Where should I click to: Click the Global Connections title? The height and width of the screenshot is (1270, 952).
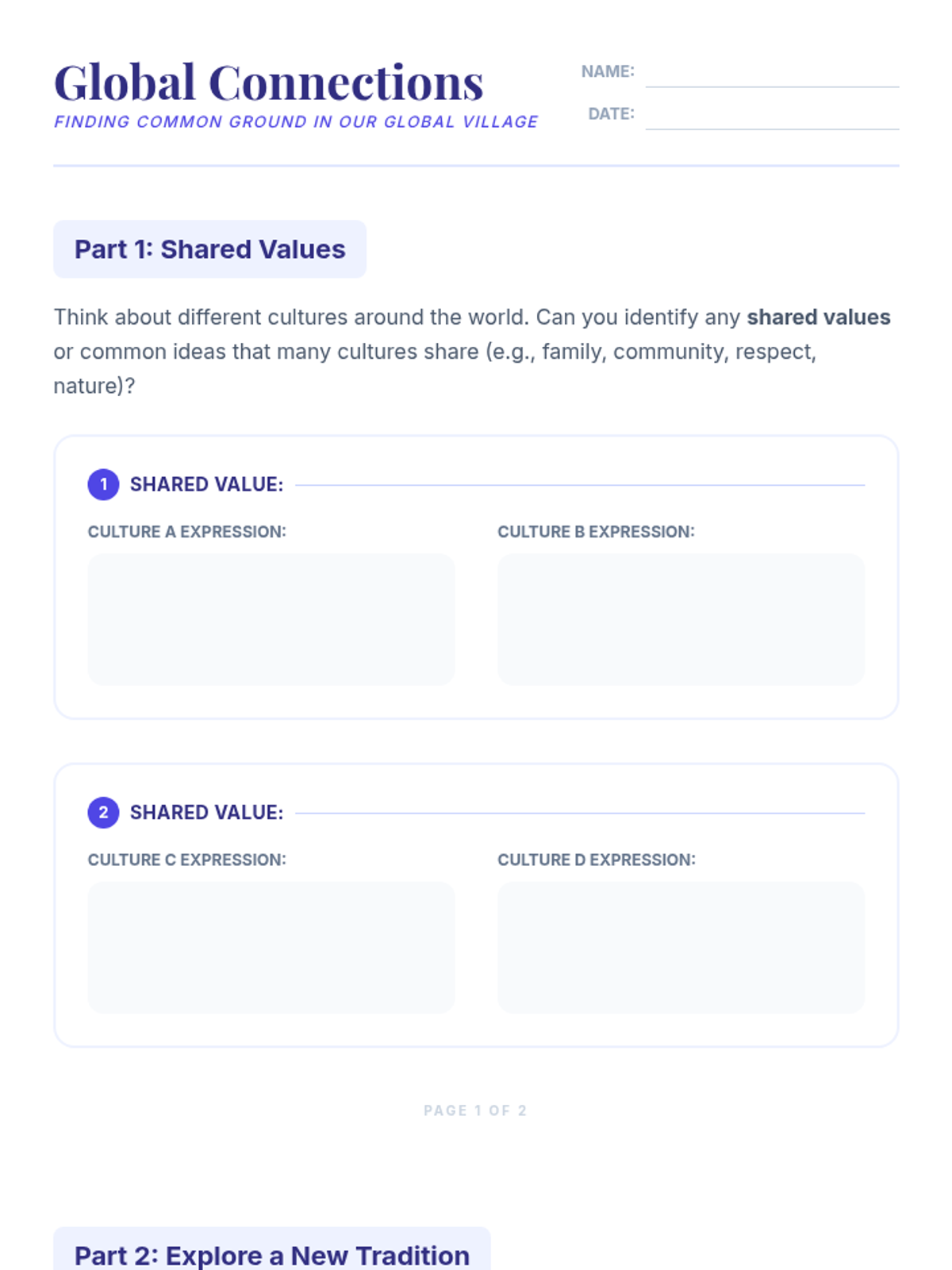tap(269, 83)
